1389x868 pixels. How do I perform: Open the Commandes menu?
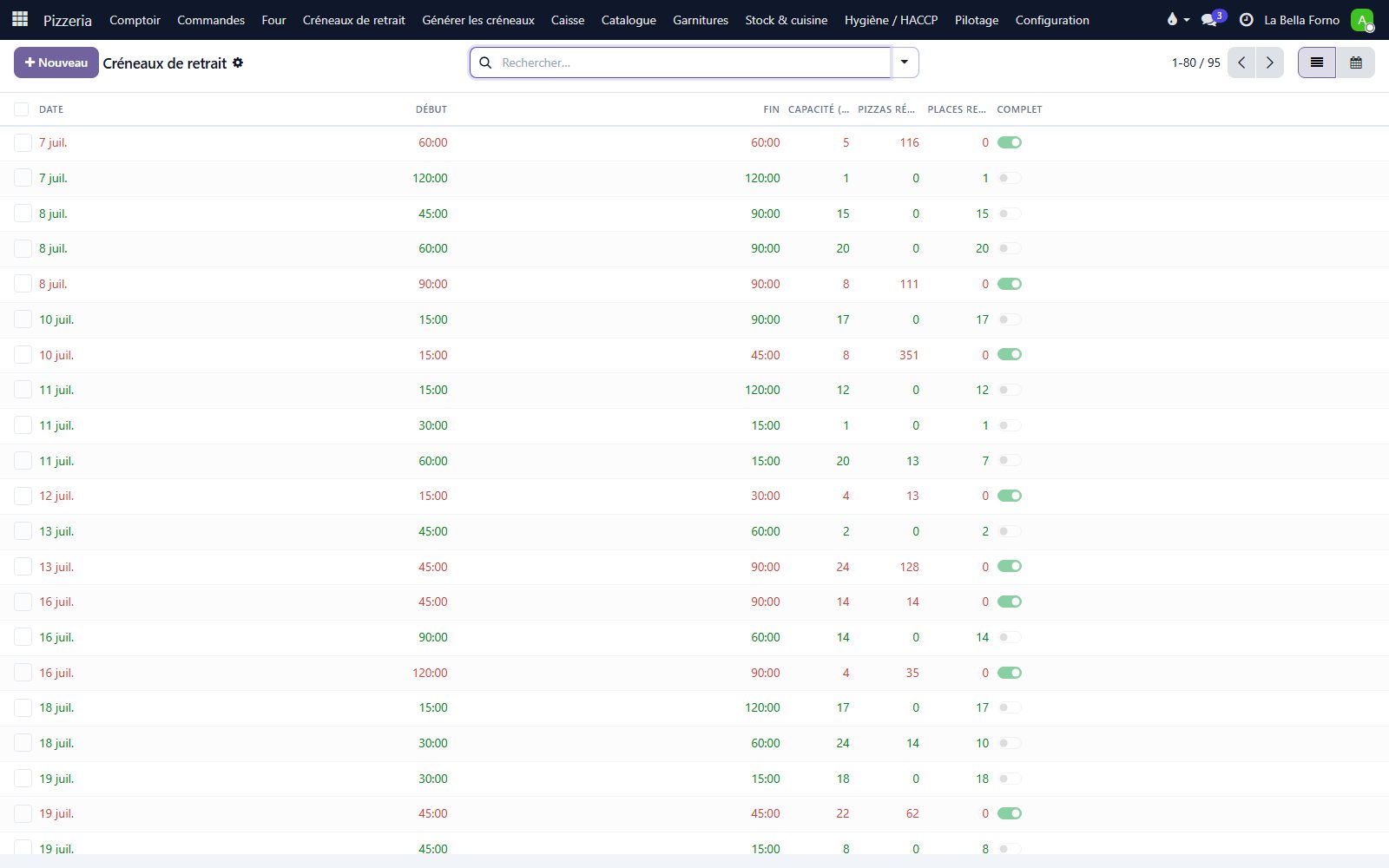(x=211, y=19)
